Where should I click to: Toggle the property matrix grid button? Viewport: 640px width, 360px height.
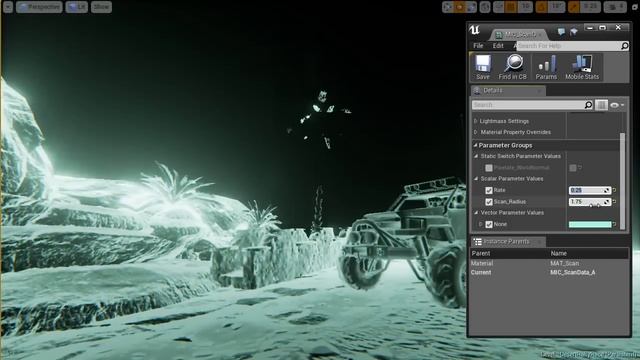[x=601, y=105]
